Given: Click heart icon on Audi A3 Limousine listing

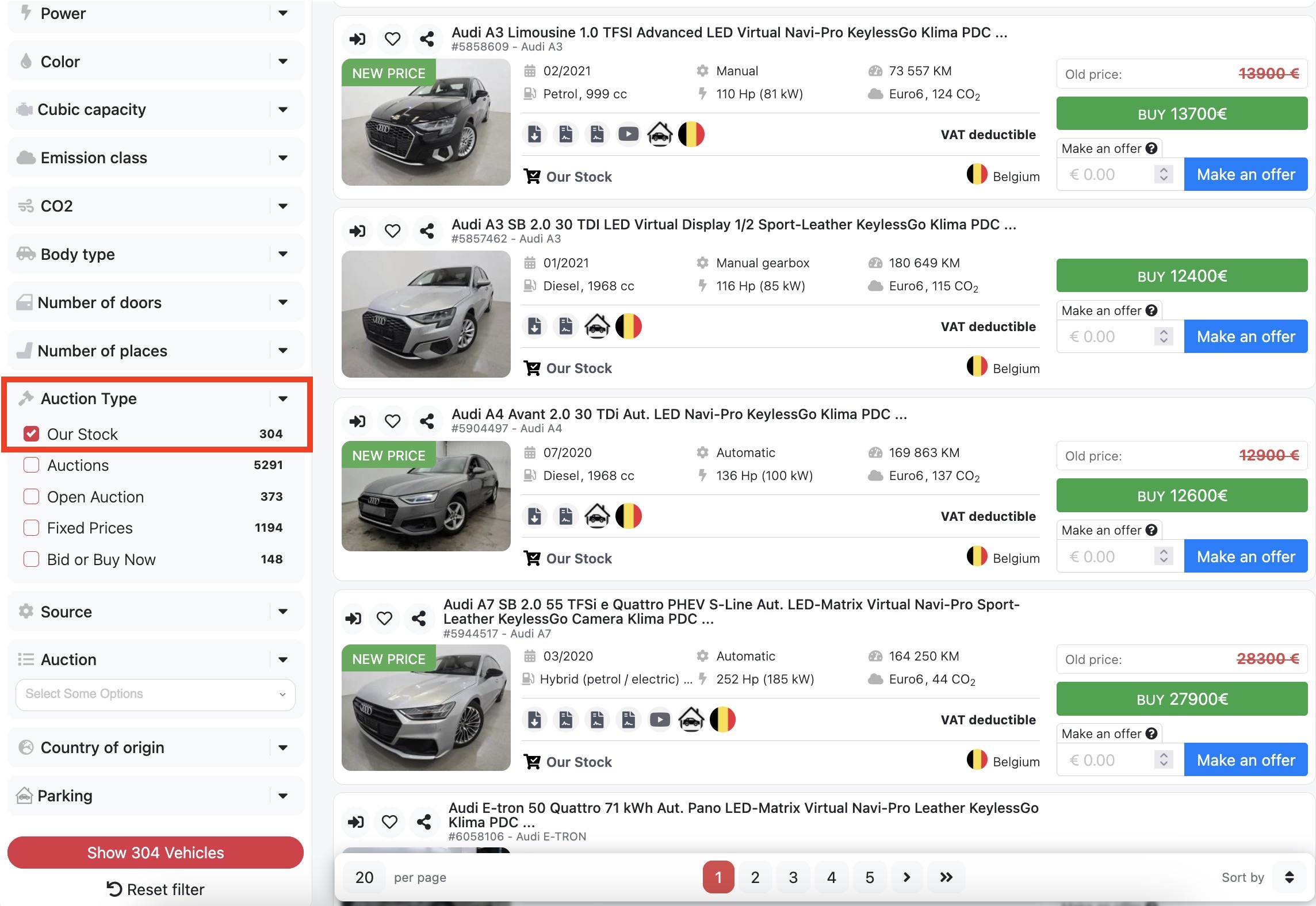Looking at the screenshot, I should (x=392, y=39).
